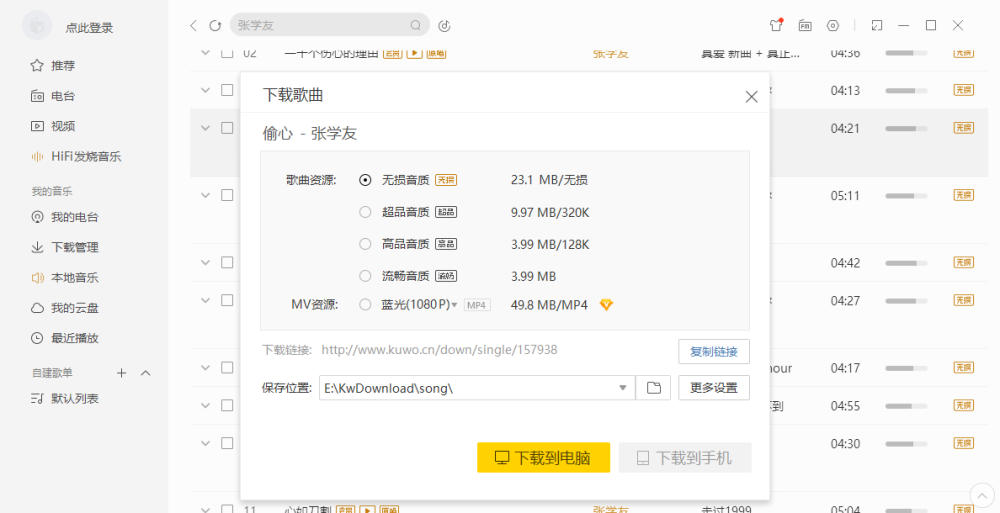The width and height of the screenshot is (1000, 513).
Task: Select 流畅音质 quality option
Action: coord(365,276)
